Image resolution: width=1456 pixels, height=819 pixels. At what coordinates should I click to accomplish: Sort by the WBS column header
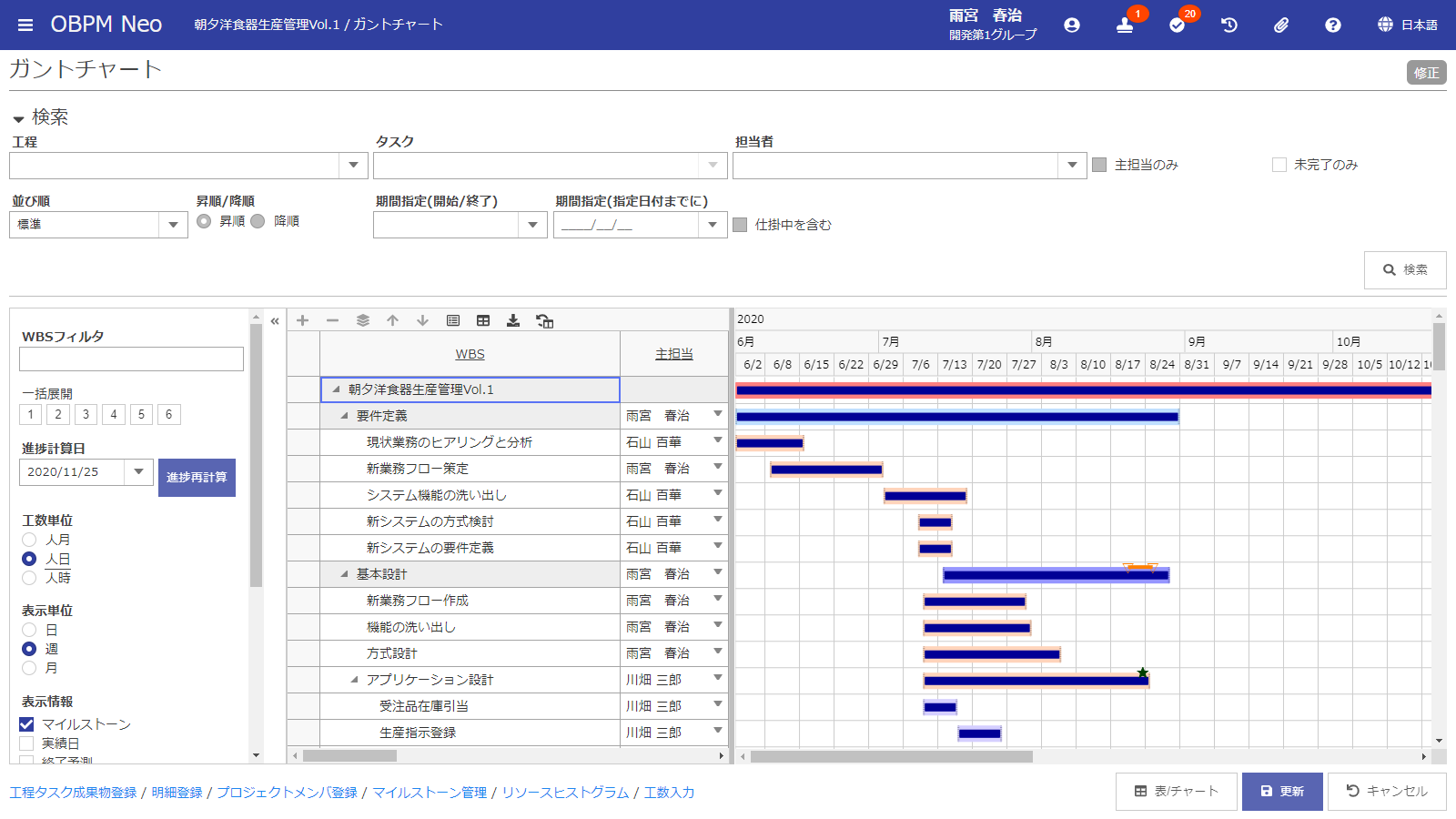470,354
